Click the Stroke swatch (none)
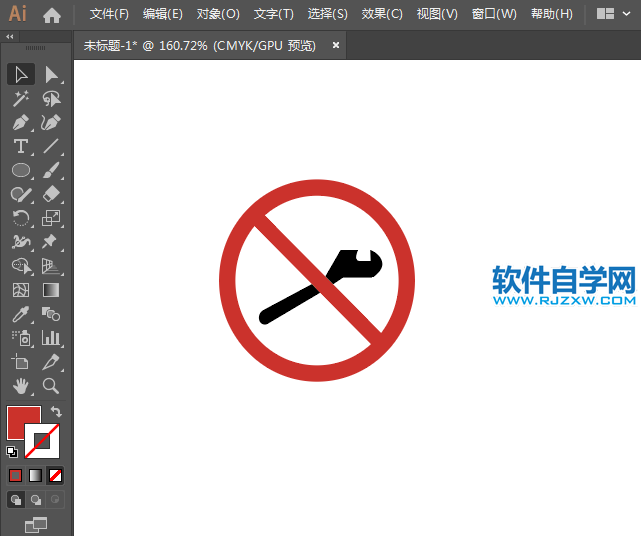The width and height of the screenshot is (641, 536). click(42, 441)
